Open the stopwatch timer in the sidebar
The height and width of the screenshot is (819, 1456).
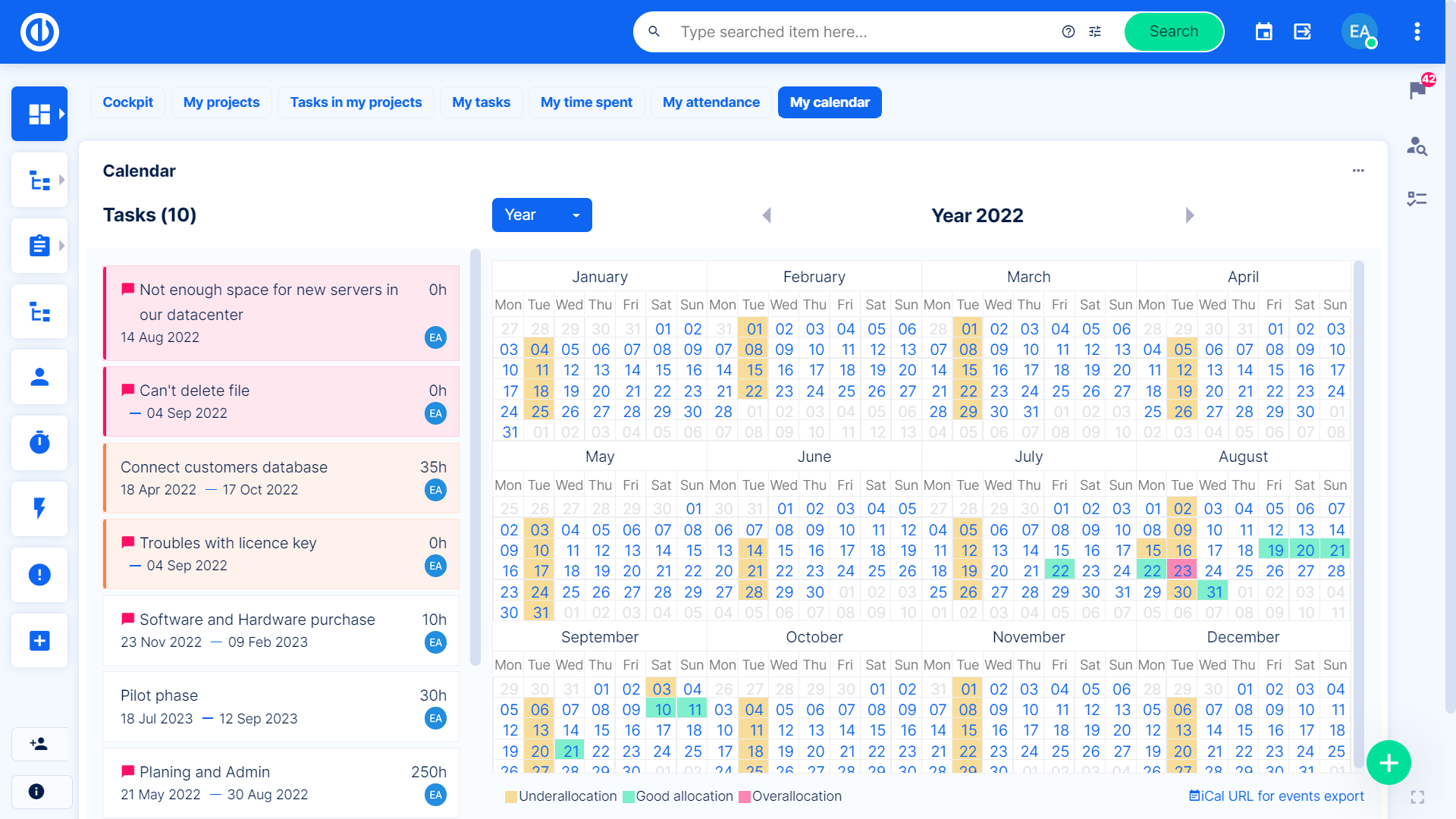point(39,443)
